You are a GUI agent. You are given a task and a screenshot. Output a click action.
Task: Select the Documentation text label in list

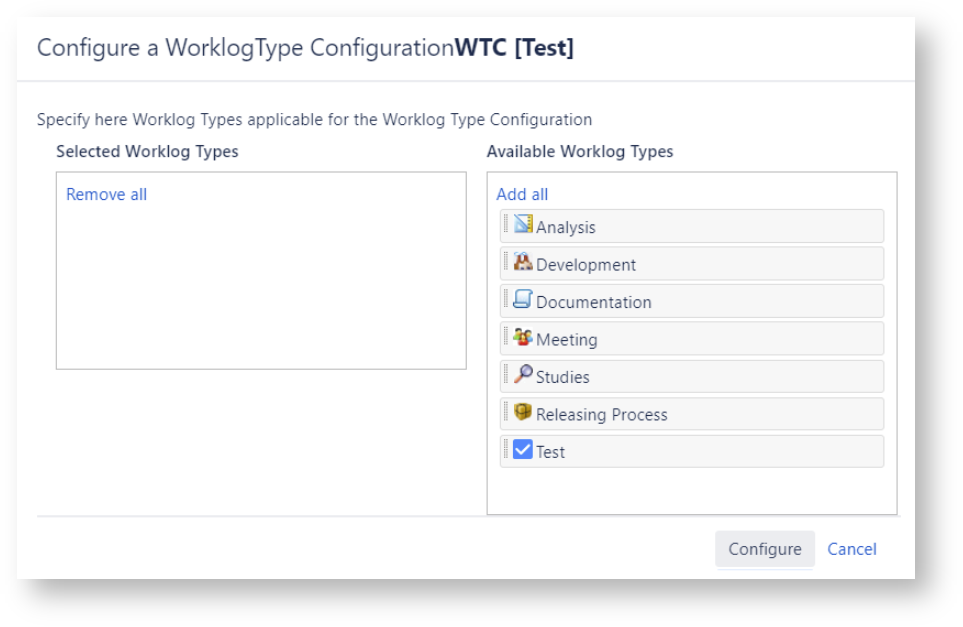[593, 302]
